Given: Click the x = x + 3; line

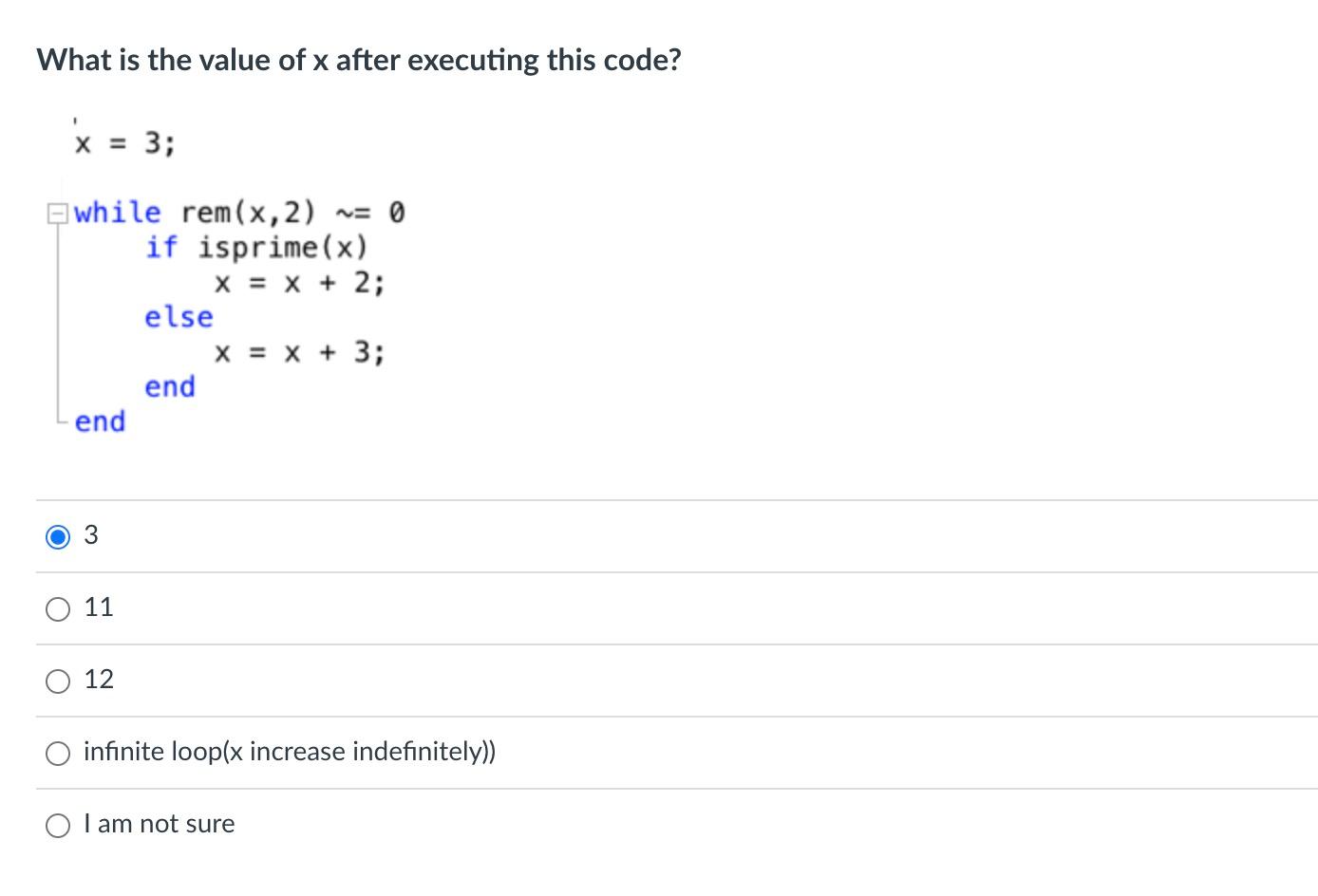Looking at the screenshot, I should point(299,352).
